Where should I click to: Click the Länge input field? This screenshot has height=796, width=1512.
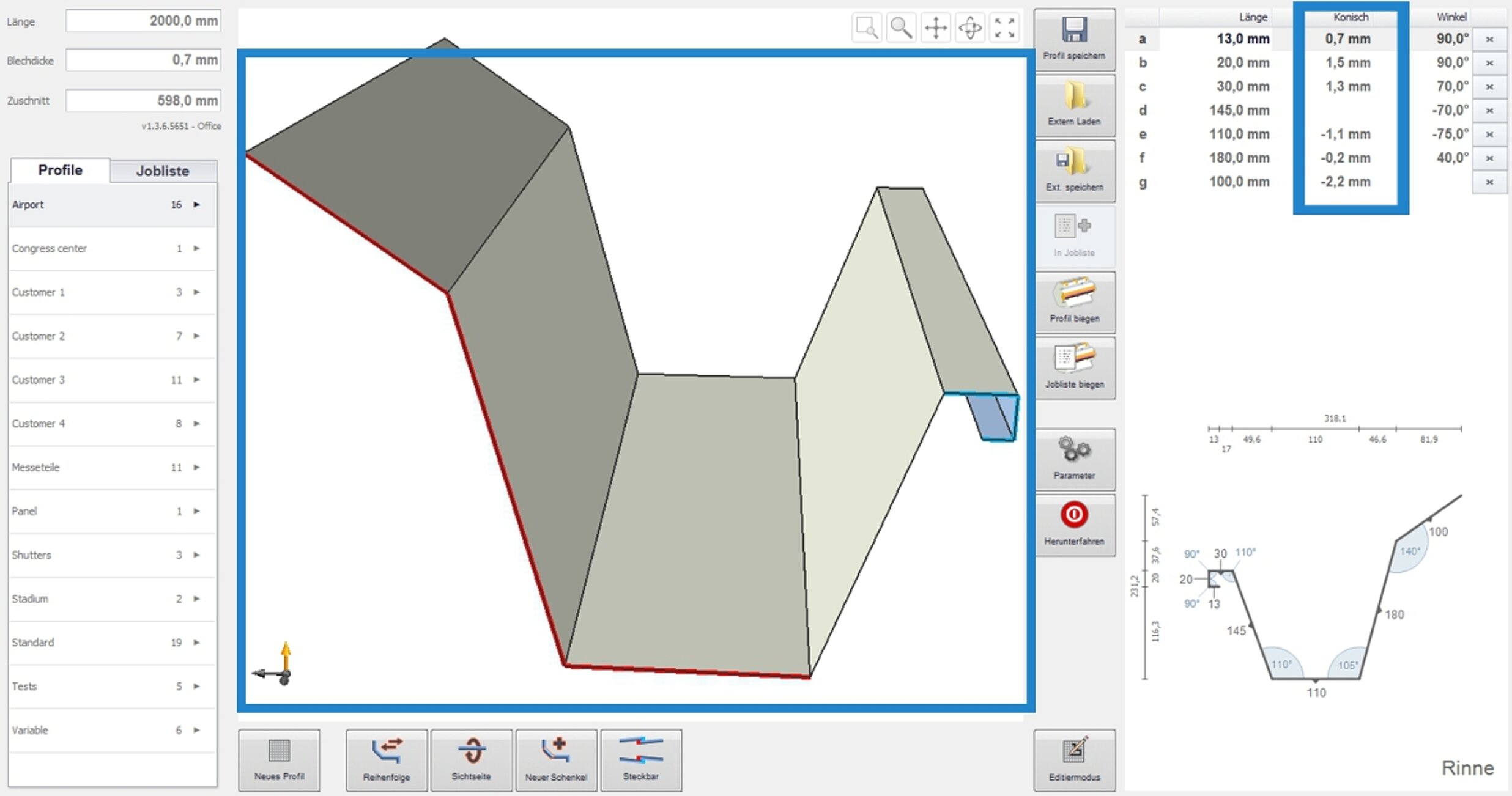coord(143,21)
